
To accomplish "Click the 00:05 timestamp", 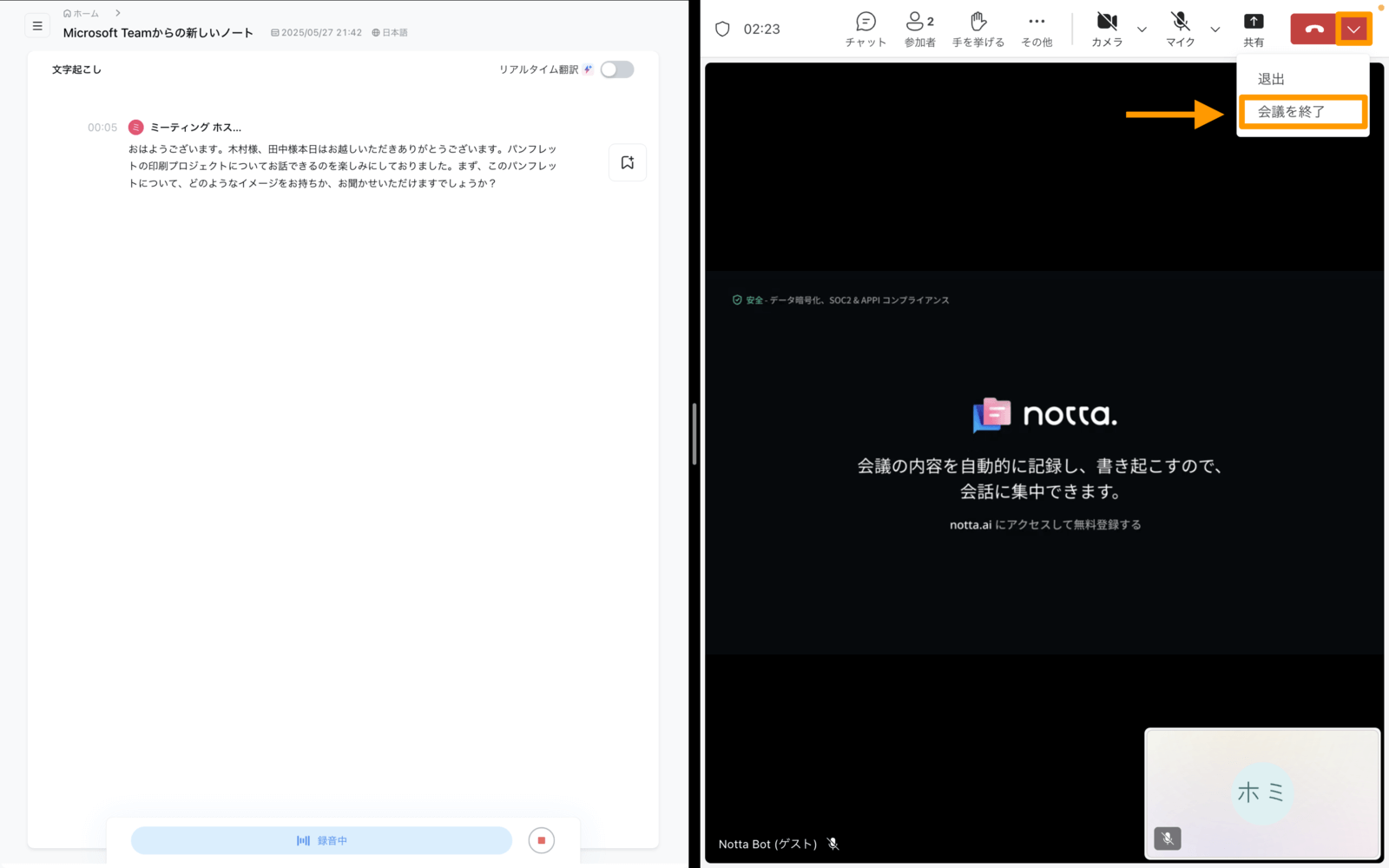I will [102, 128].
